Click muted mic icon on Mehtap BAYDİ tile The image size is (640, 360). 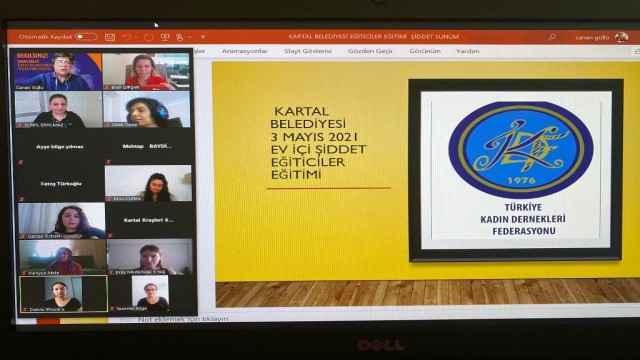[108, 162]
